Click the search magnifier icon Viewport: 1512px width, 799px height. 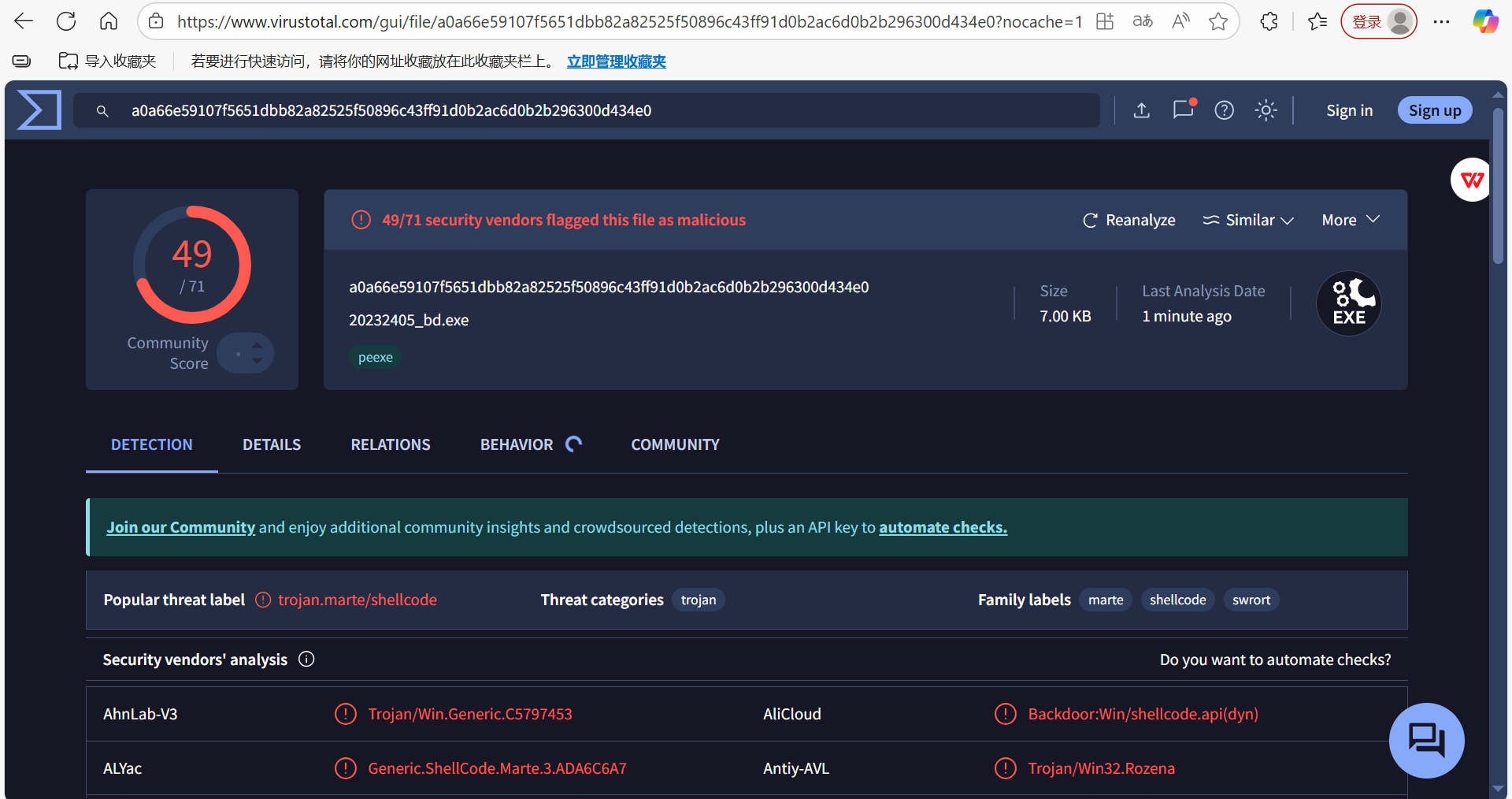pyautogui.click(x=102, y=111)
